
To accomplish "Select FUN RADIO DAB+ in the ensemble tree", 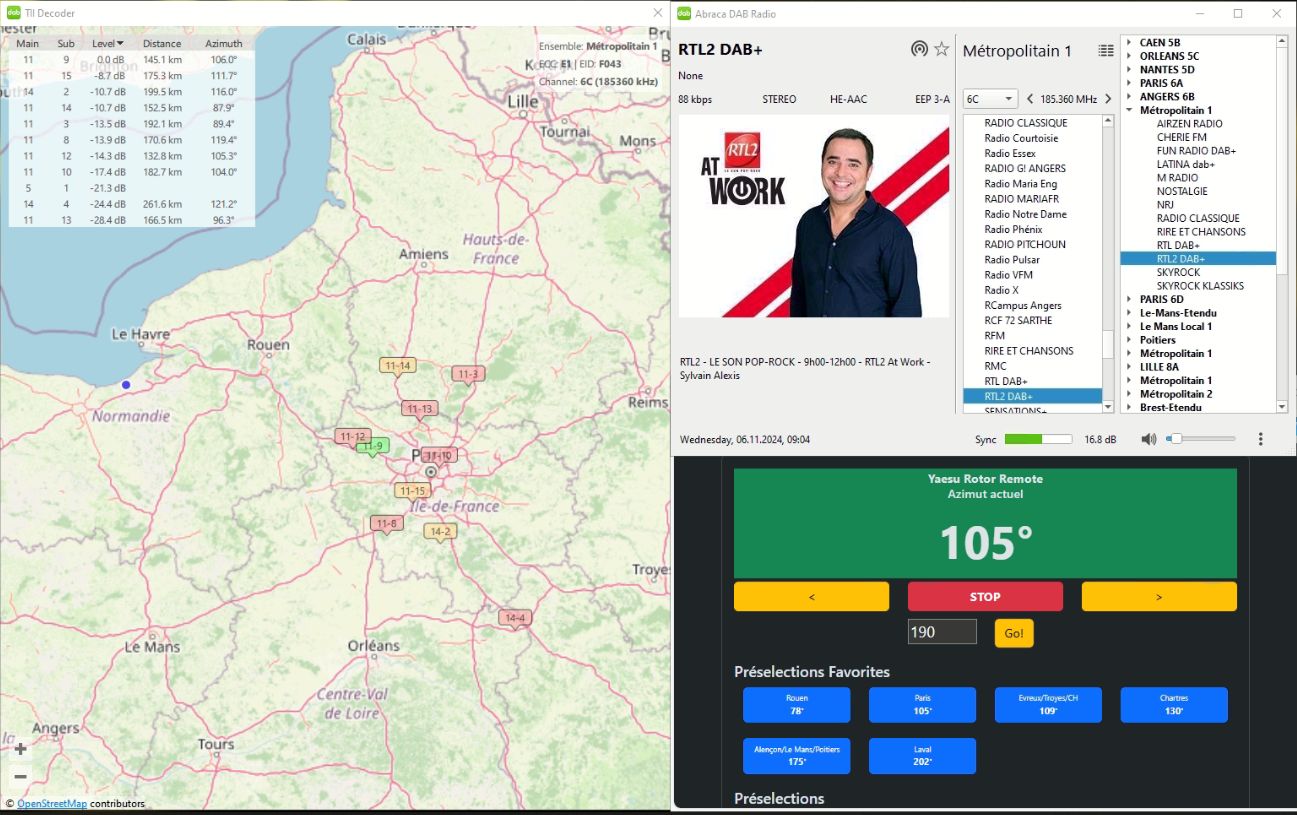I will click(1196, 151).
